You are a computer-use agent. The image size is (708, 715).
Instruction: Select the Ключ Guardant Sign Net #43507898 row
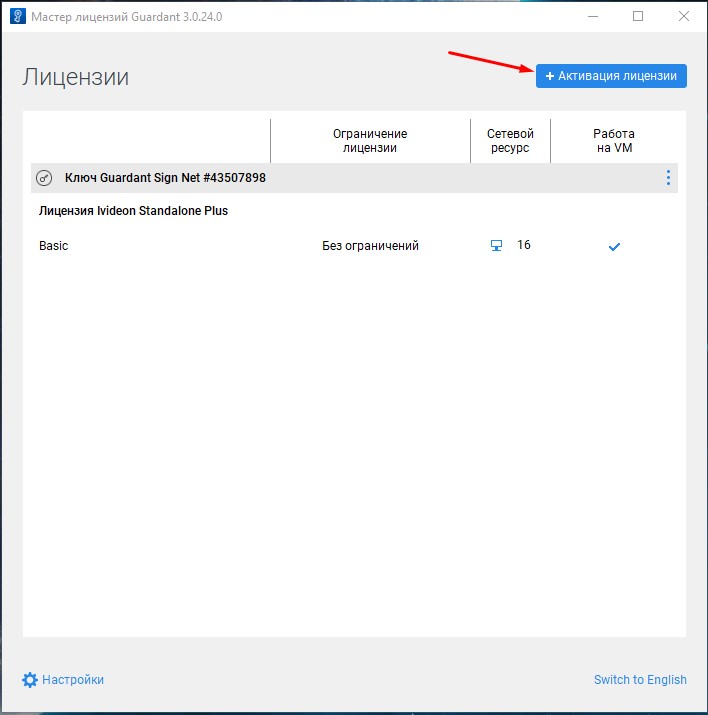click(x=354, y=178)
